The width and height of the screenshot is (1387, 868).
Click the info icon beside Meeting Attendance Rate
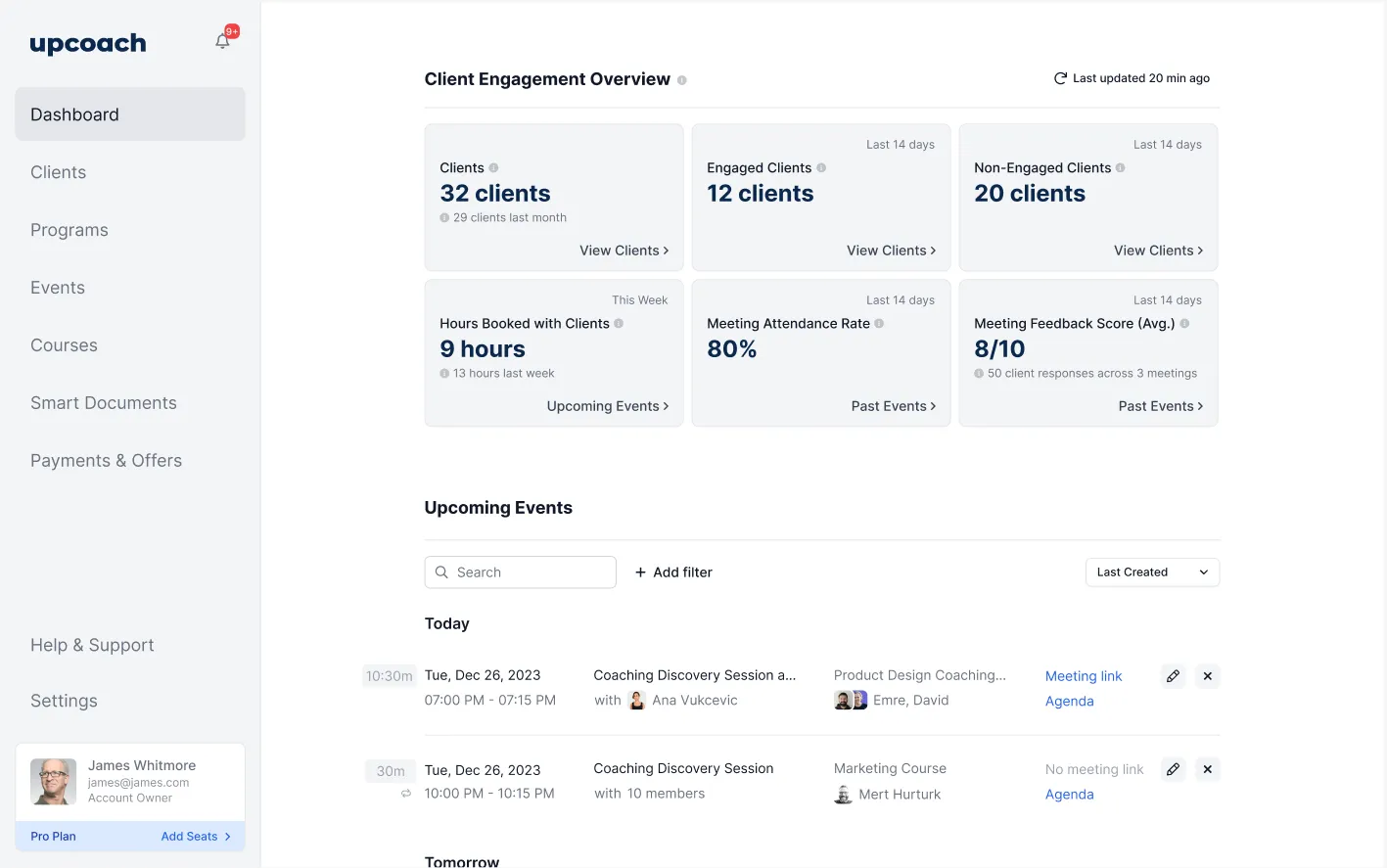[879, 323]
